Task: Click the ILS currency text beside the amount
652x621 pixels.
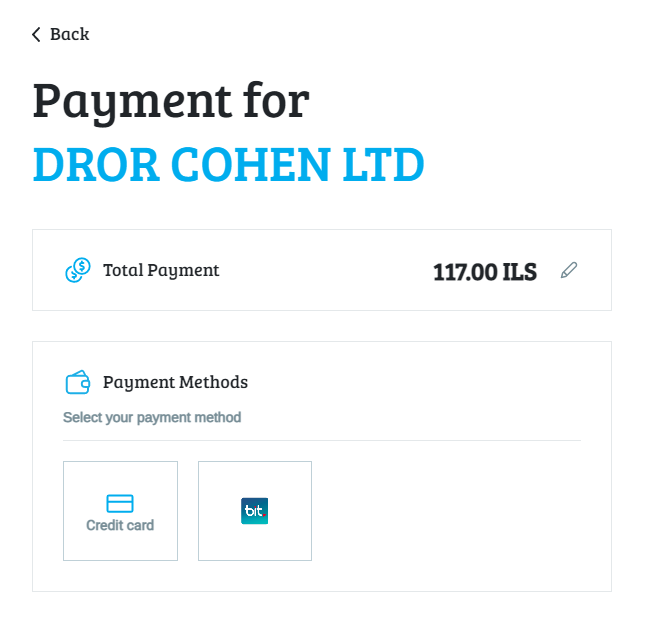Action: coord(520,272)
